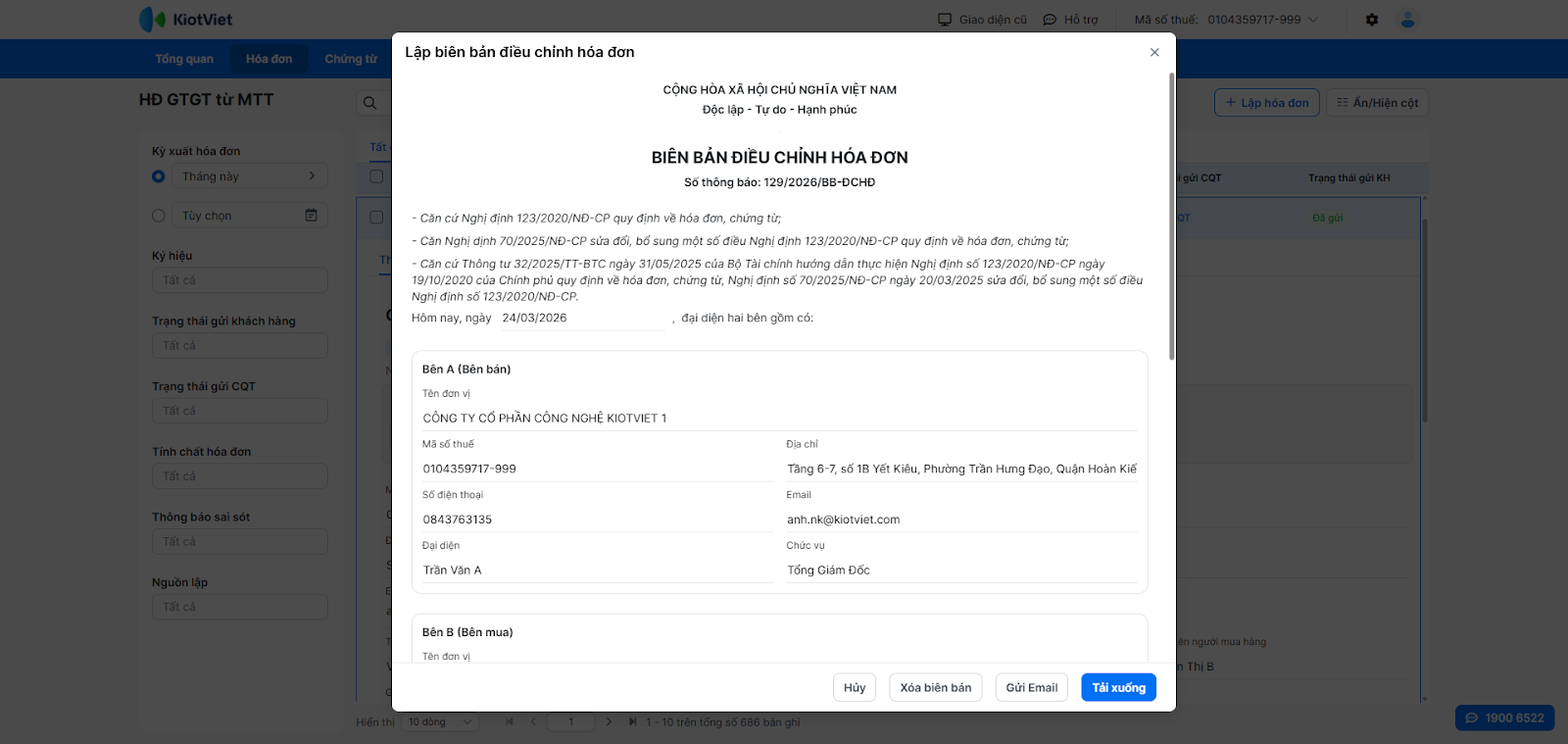Click the Tải xuống button
The width and height of the screenshot is (1568, 744).
click(x=1118, y=688)
